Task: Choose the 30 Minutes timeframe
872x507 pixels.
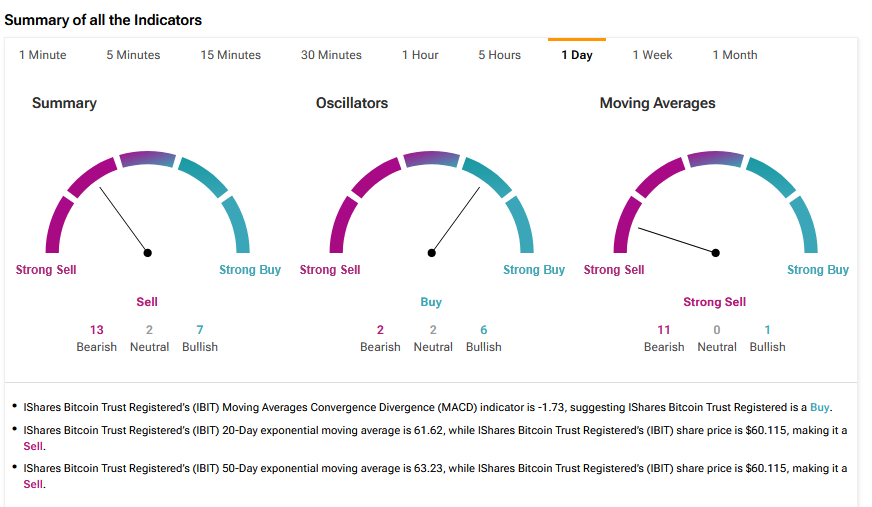Action: pyautogui.click(x=331, y=55)
